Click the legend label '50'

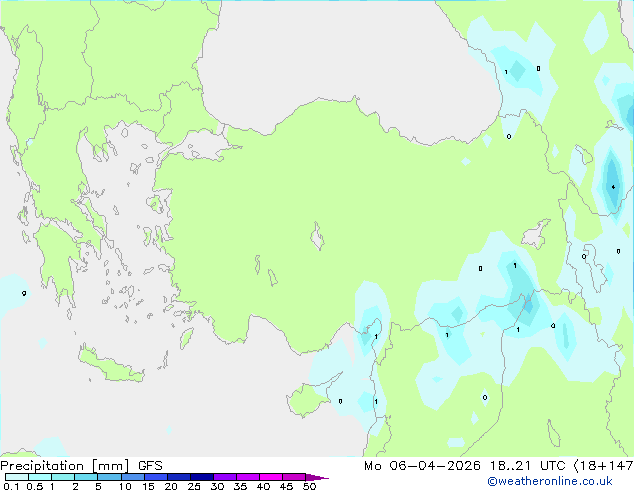(309, 486)
